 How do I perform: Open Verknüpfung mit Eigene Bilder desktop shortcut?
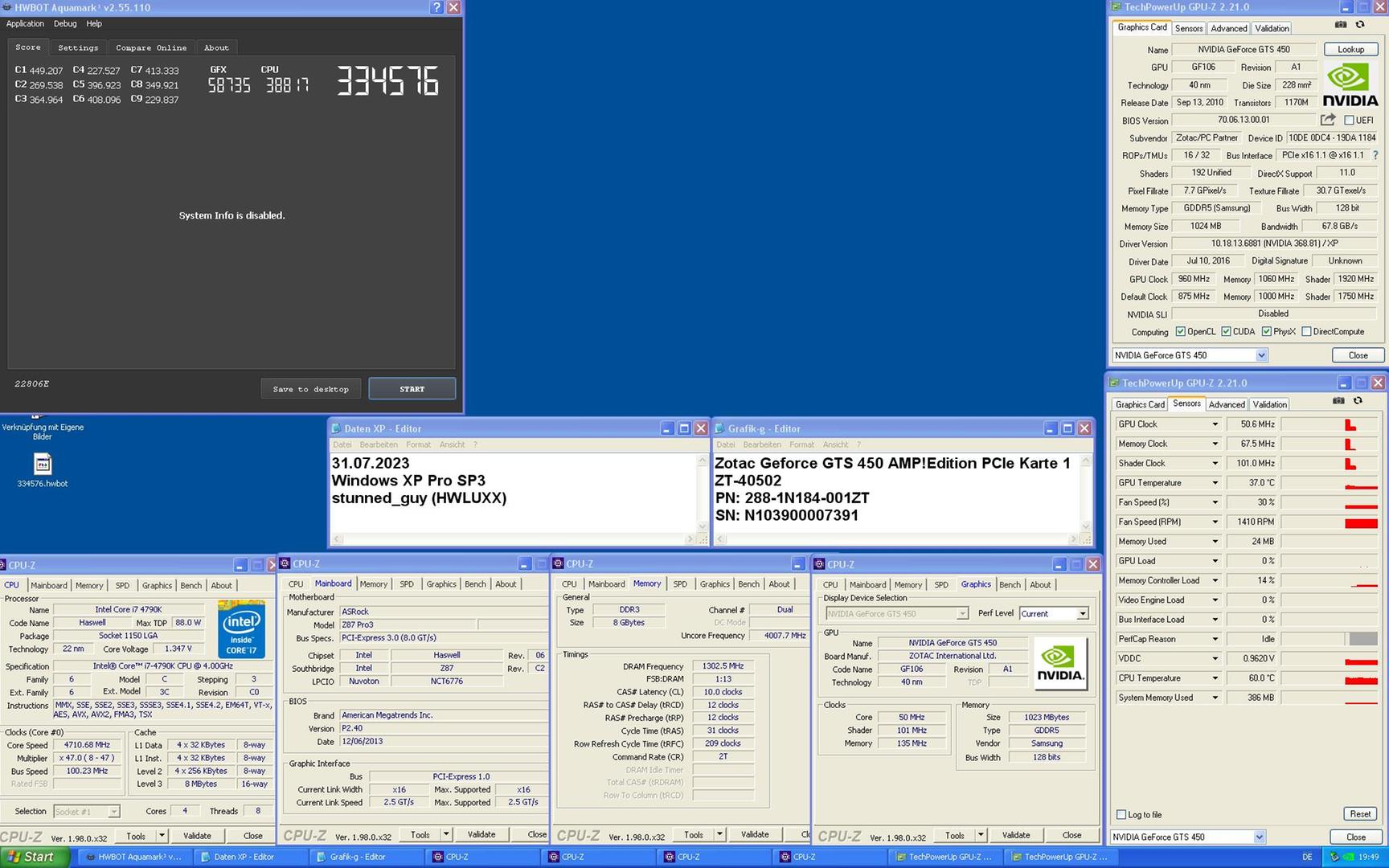43,428
